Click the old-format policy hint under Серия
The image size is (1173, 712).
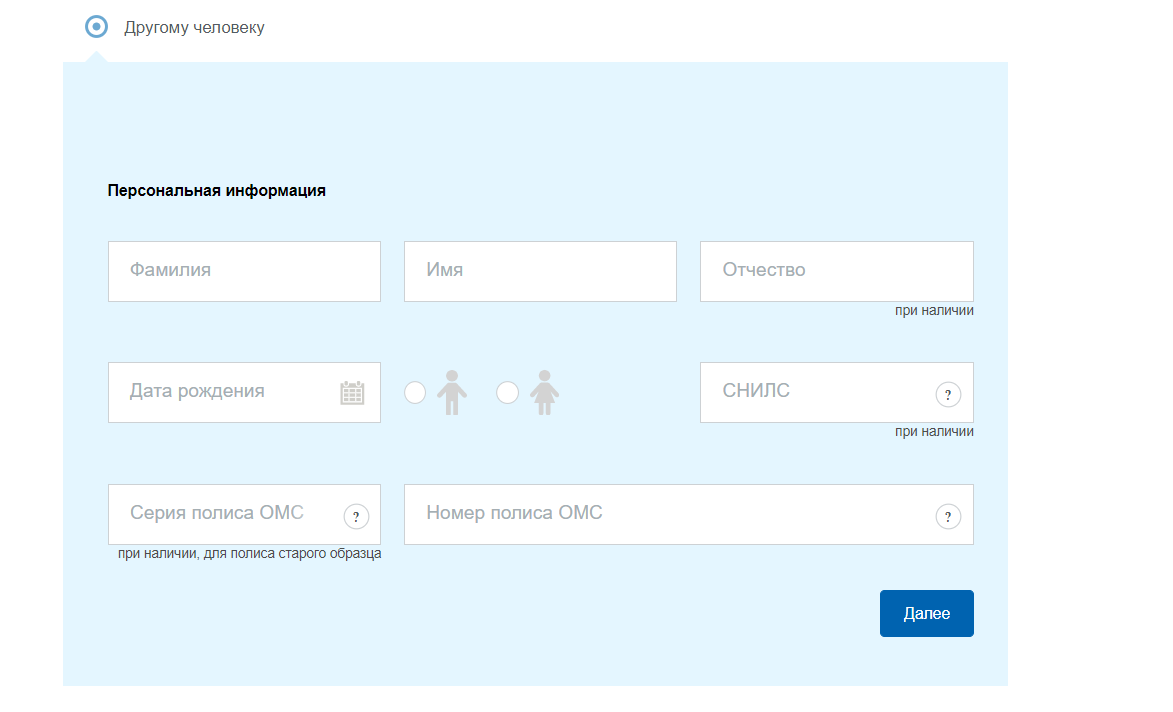(x=249, y=553)
